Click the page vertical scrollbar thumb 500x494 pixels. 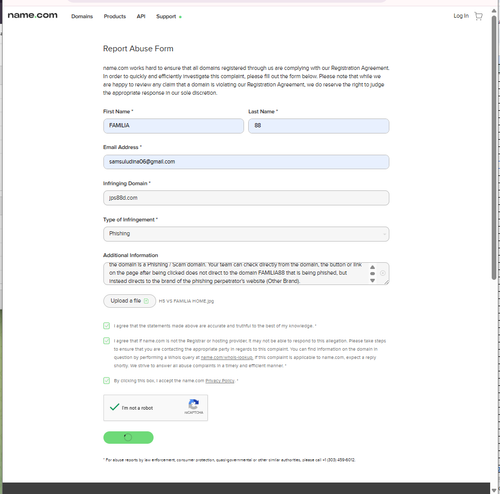point(494,147)
